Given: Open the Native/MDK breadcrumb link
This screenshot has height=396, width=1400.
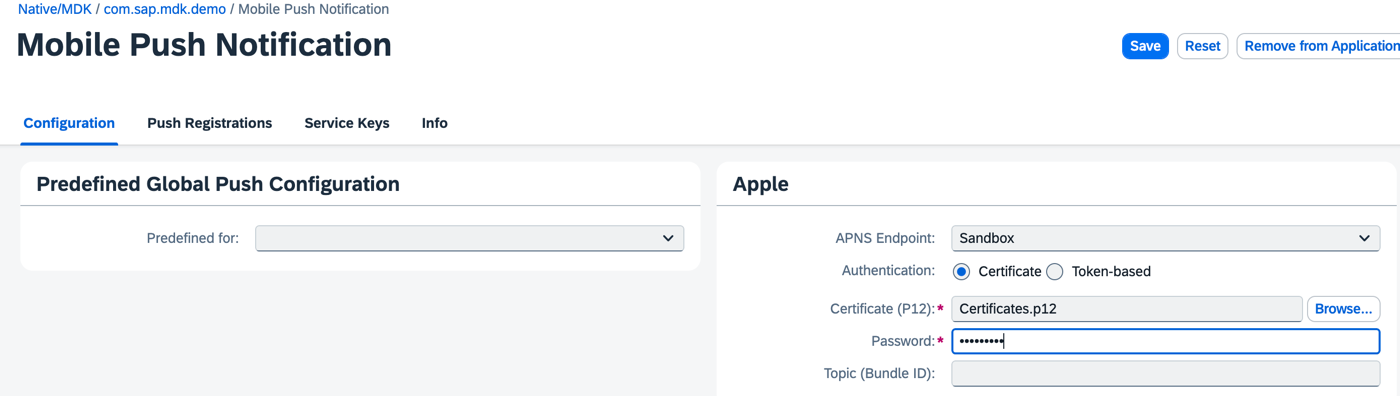Looking at the screenshot, I should click(x=54, y=9).
